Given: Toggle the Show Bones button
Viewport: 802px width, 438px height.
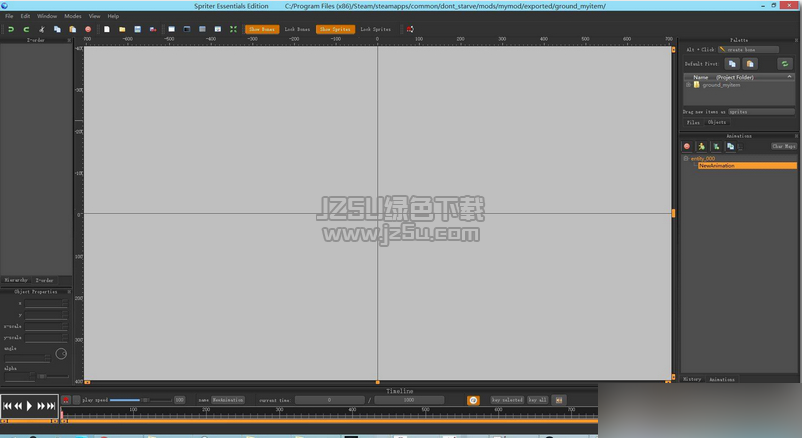Looking at the screenshot, I should tap(262, 29).
